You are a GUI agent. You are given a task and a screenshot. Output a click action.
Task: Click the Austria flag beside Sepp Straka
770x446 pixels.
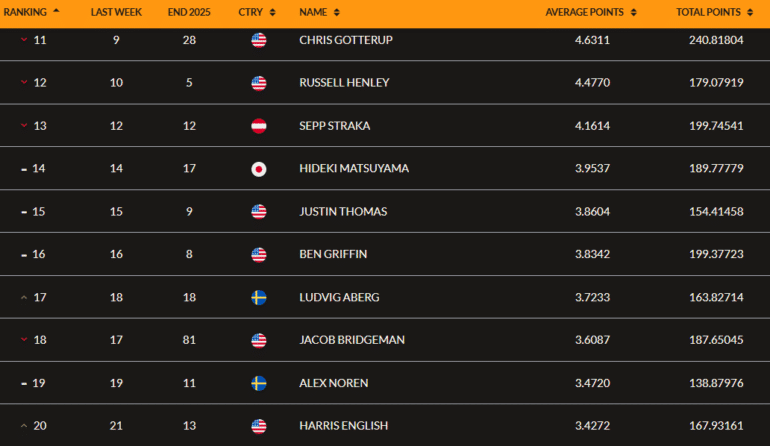pyautogui.click(x=259, y=126)
